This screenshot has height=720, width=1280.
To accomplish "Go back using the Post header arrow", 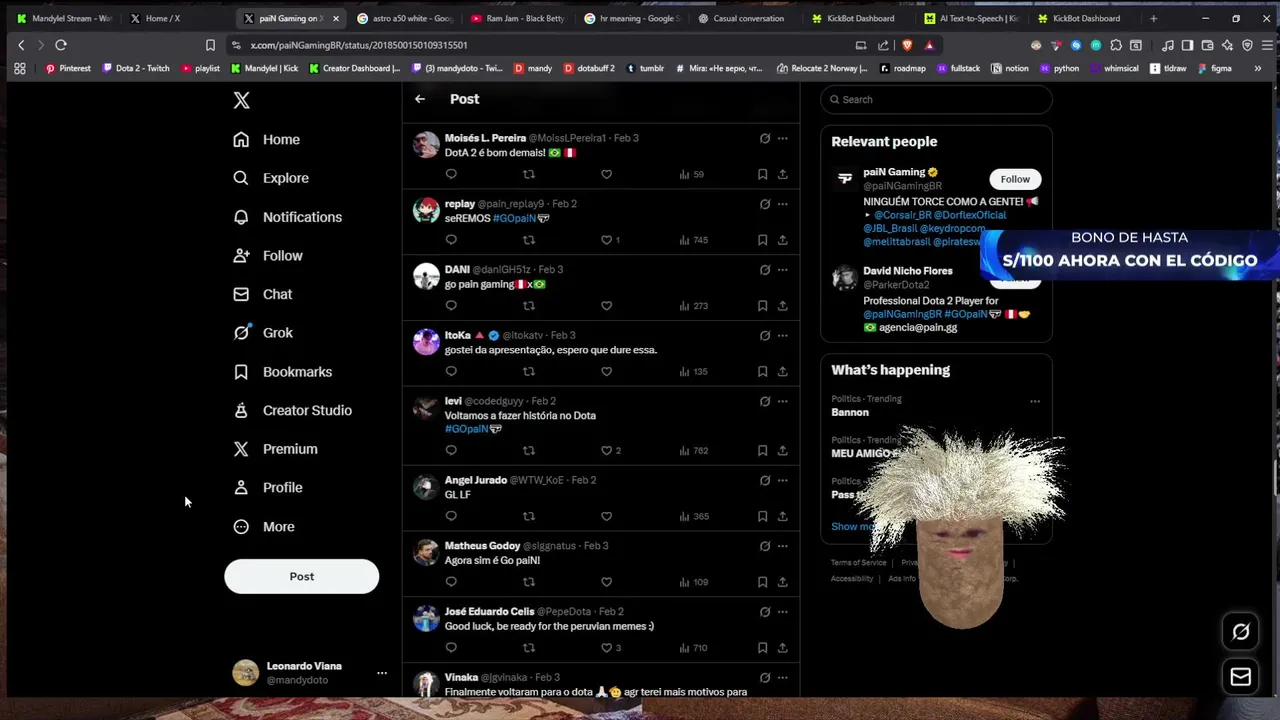I will click(x=420, y=99).
